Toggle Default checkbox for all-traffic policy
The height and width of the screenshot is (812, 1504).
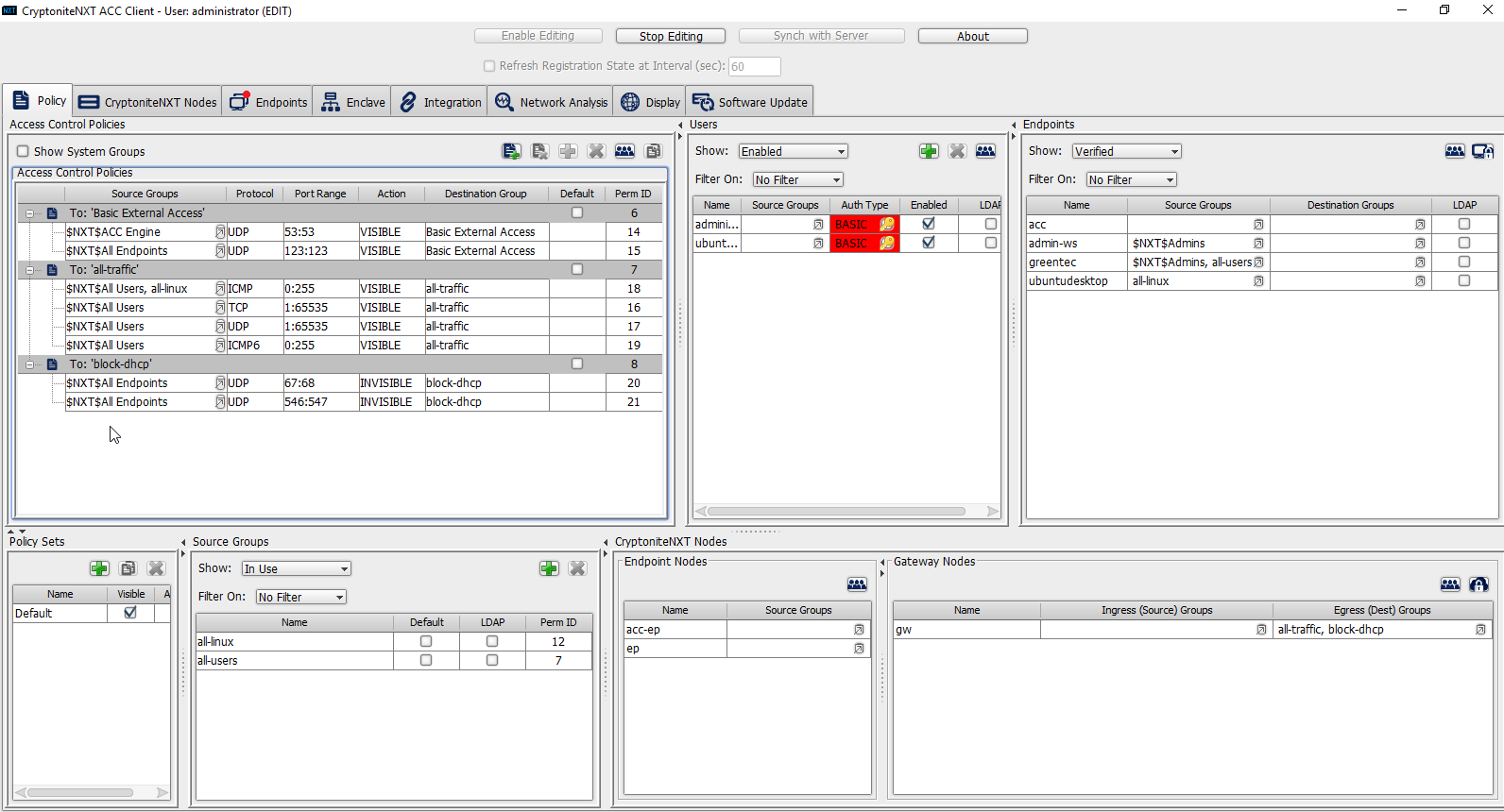click(x=577, y=270)
